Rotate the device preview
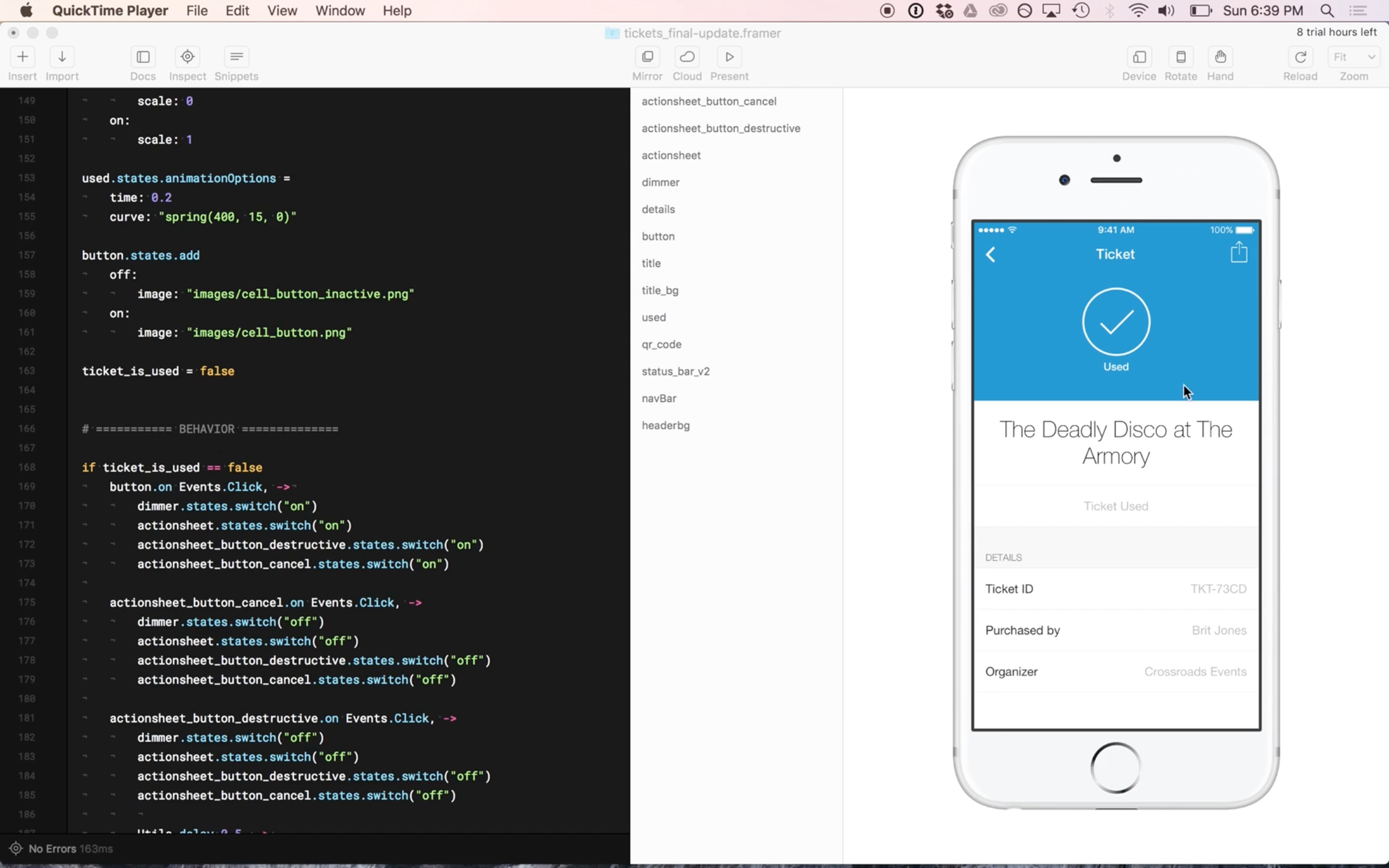The width and height of the screenshot is (1389, 868). tap(1181, 57)
